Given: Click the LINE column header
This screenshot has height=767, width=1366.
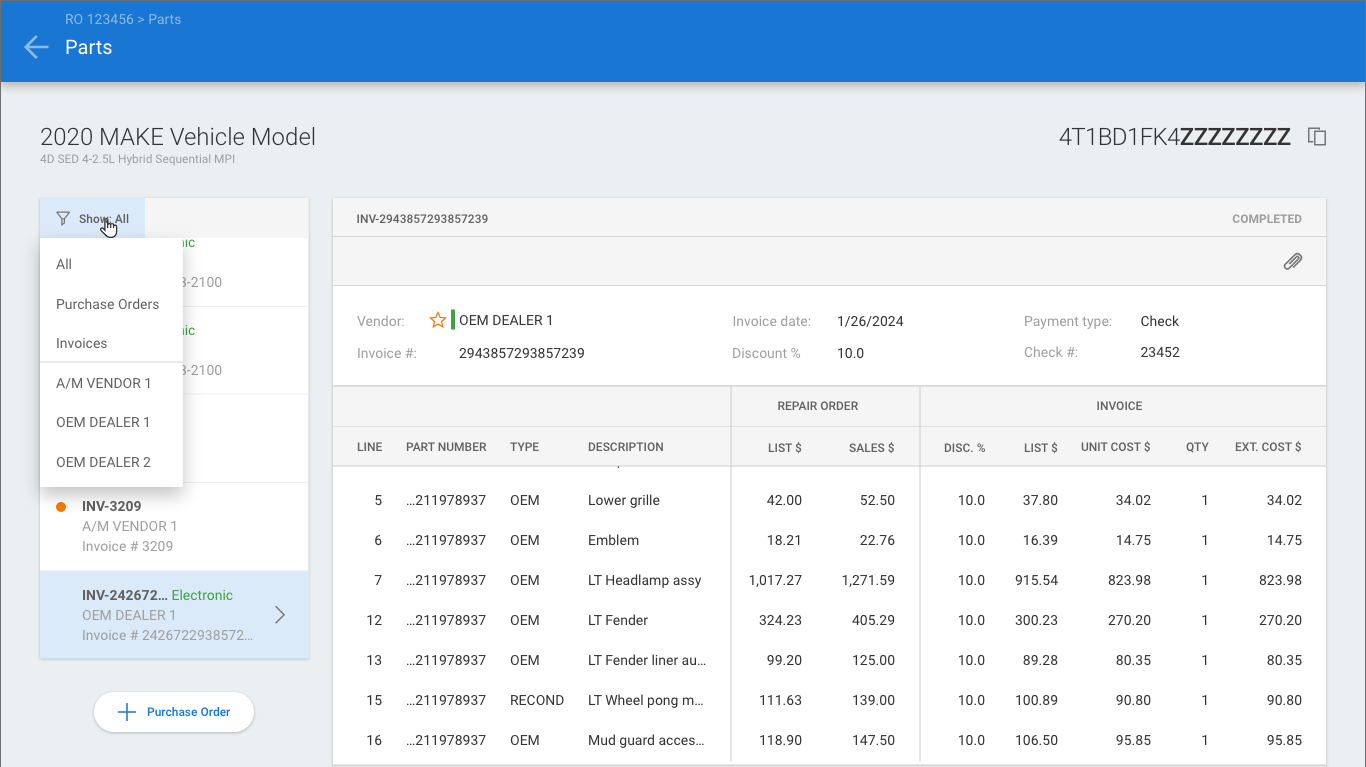Looking at the screenshot, I should (370, 447).
